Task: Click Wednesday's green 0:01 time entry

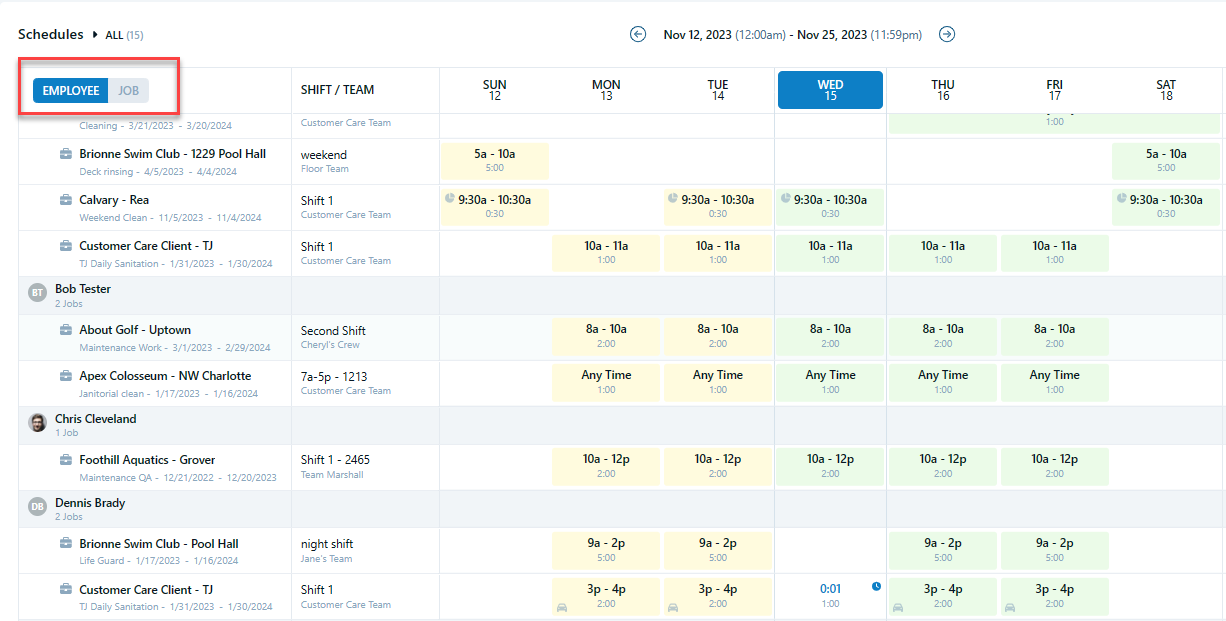Action: (x=830, y=587)
